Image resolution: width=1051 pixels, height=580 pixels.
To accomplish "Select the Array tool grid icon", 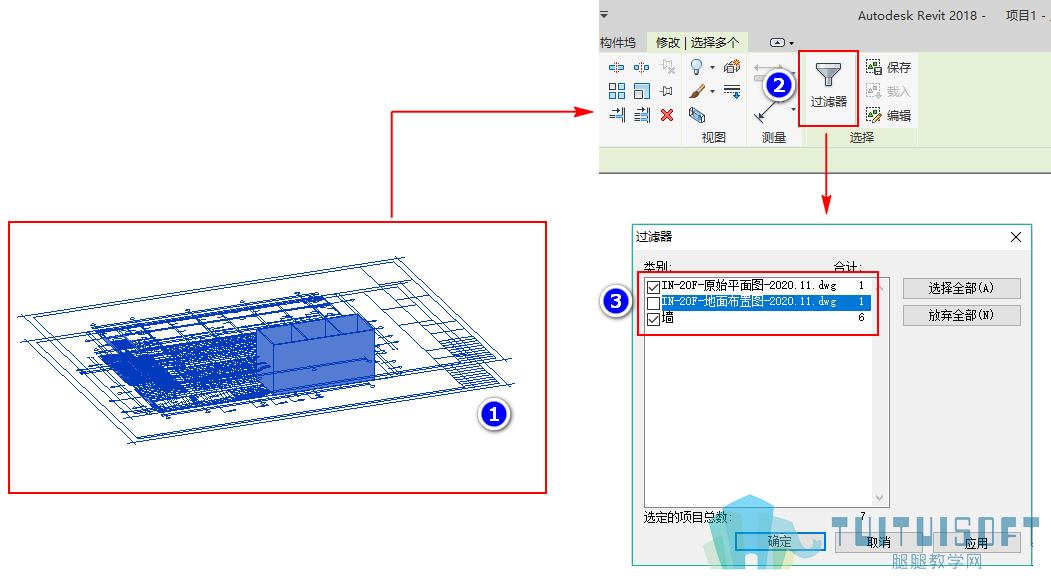I will coord(617,91).
